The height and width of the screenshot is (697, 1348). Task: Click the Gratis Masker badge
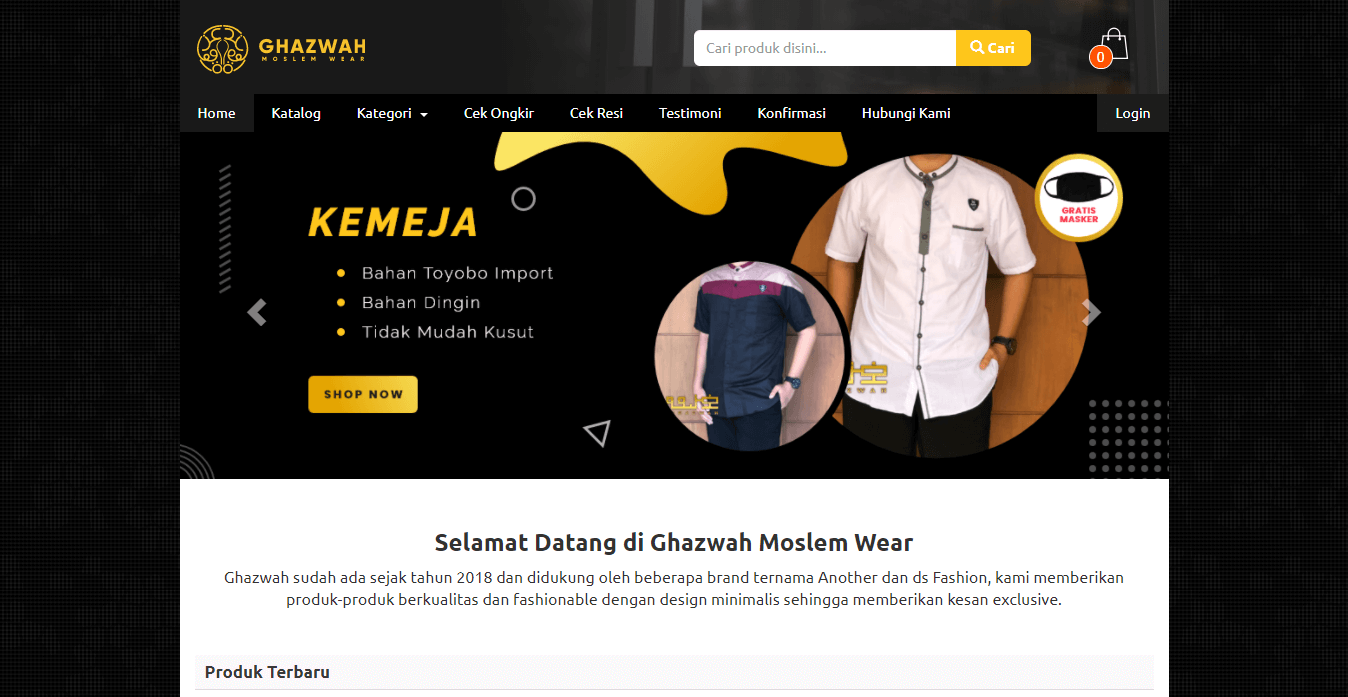pos(1078,197)
